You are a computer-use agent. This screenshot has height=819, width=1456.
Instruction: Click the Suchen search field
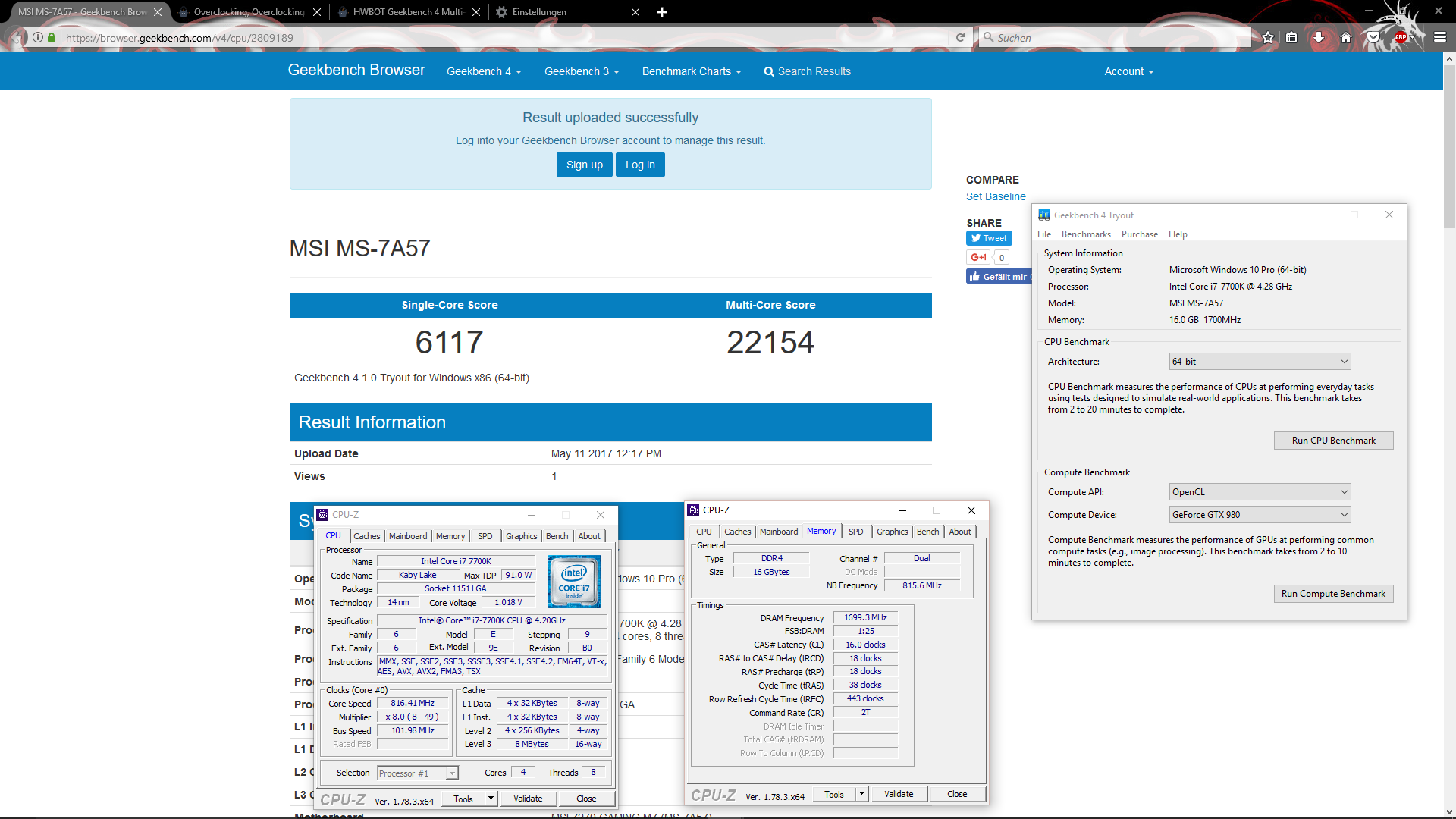point(1115,37)
